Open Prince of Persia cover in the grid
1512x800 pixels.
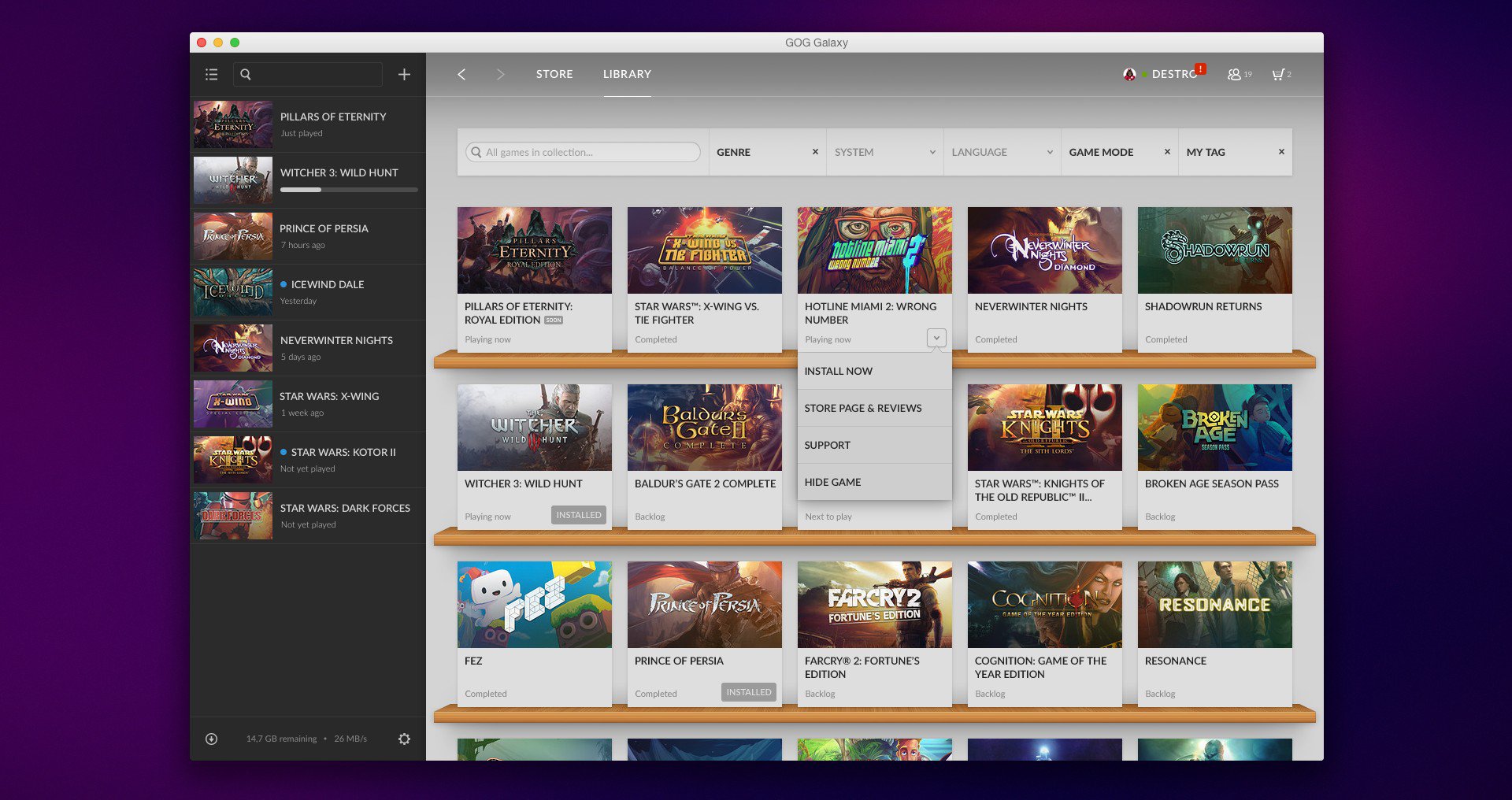point(705,605)
